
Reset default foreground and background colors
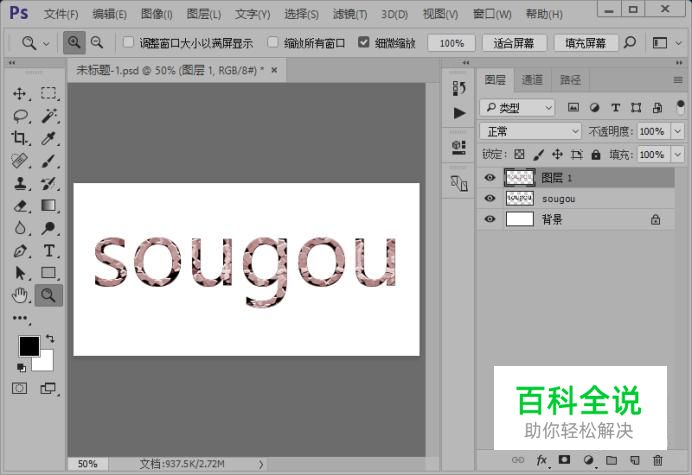point(21,367)
